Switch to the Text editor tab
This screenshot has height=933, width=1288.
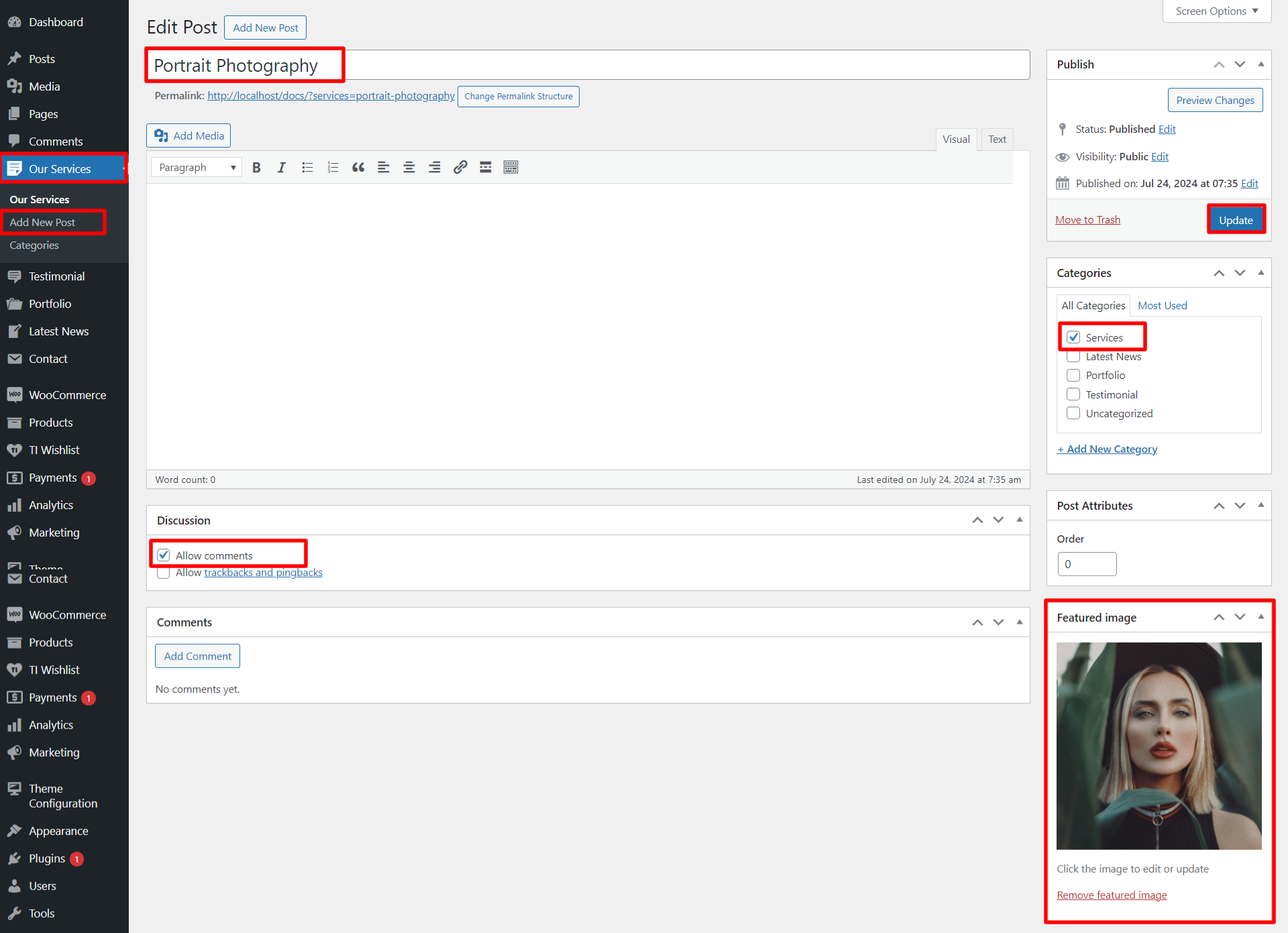point(997,140)
